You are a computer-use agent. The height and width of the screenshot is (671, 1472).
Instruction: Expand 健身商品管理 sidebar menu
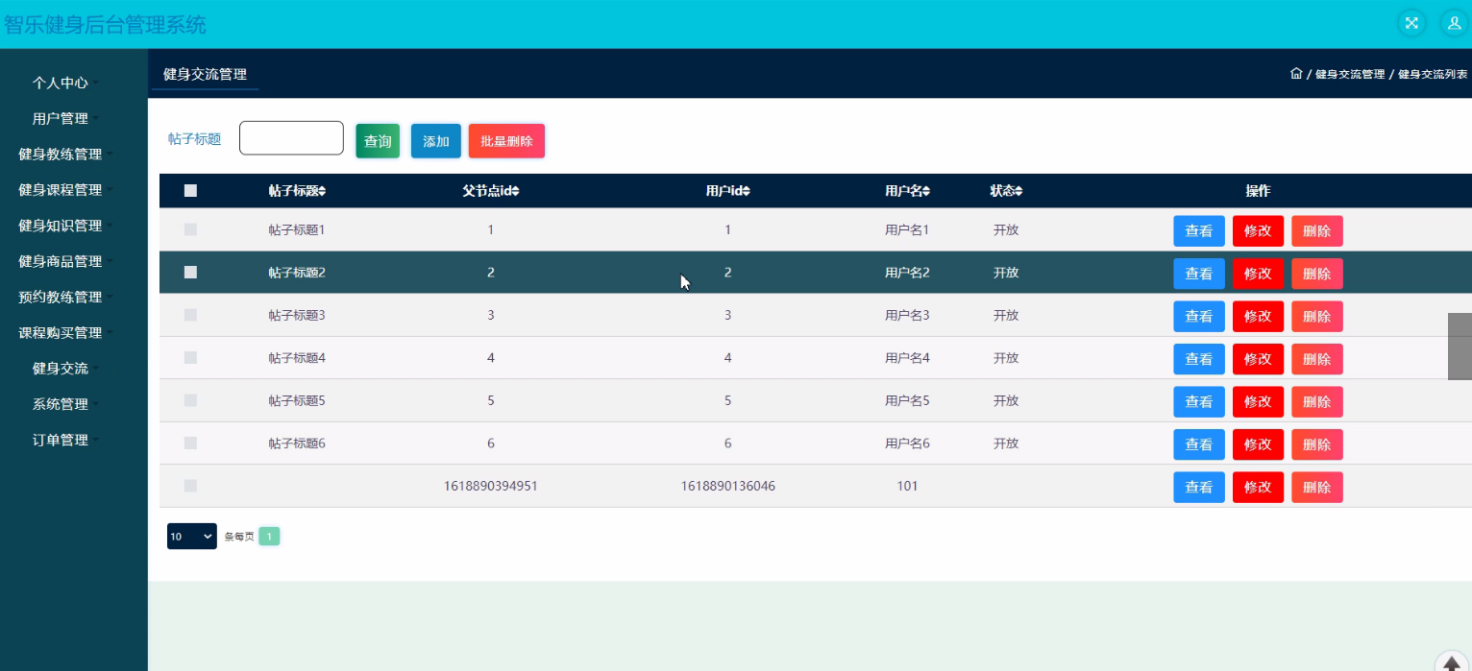[60, 261]
